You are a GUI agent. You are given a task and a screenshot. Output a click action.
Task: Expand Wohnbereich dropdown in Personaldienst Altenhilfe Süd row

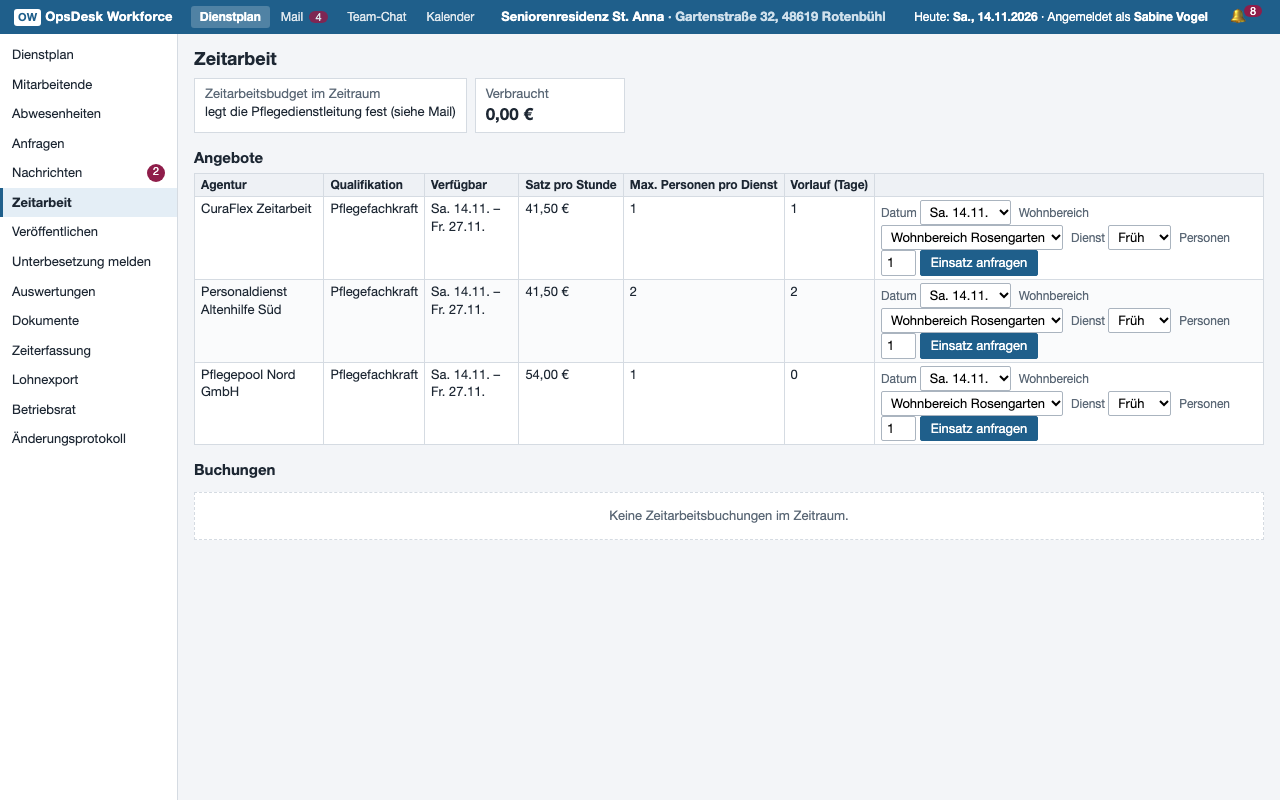[972, 320]
